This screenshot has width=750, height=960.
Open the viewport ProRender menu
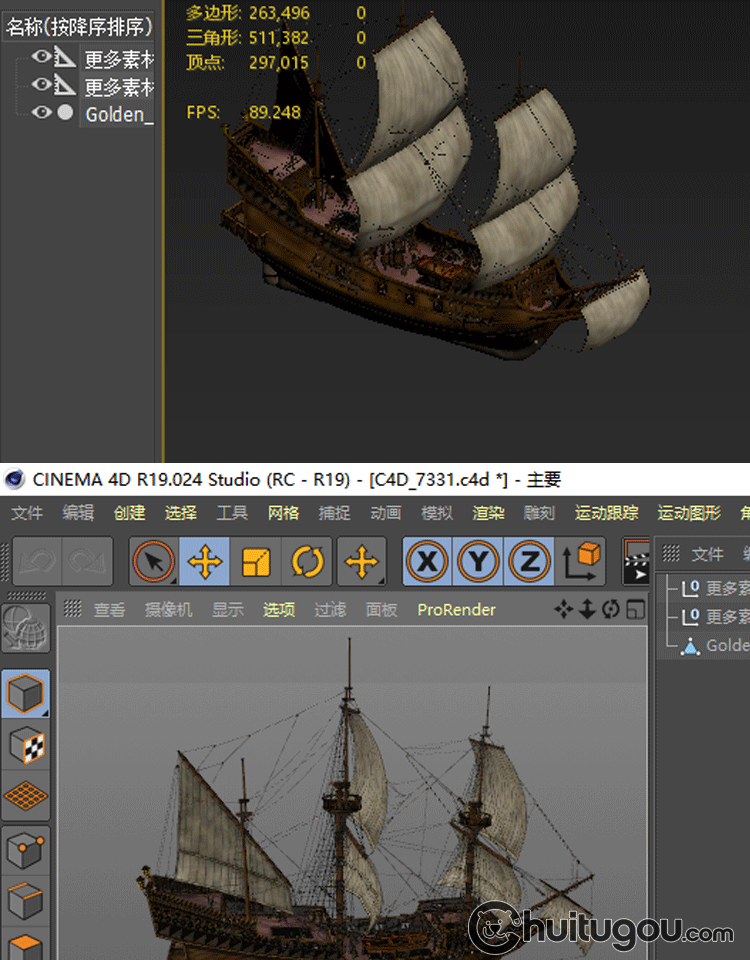coord(456,609)
